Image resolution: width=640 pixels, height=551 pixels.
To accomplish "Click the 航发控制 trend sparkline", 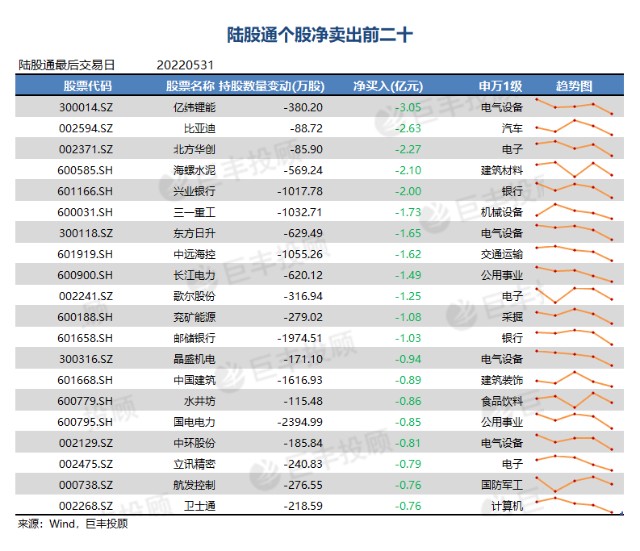I will (574, 484).
